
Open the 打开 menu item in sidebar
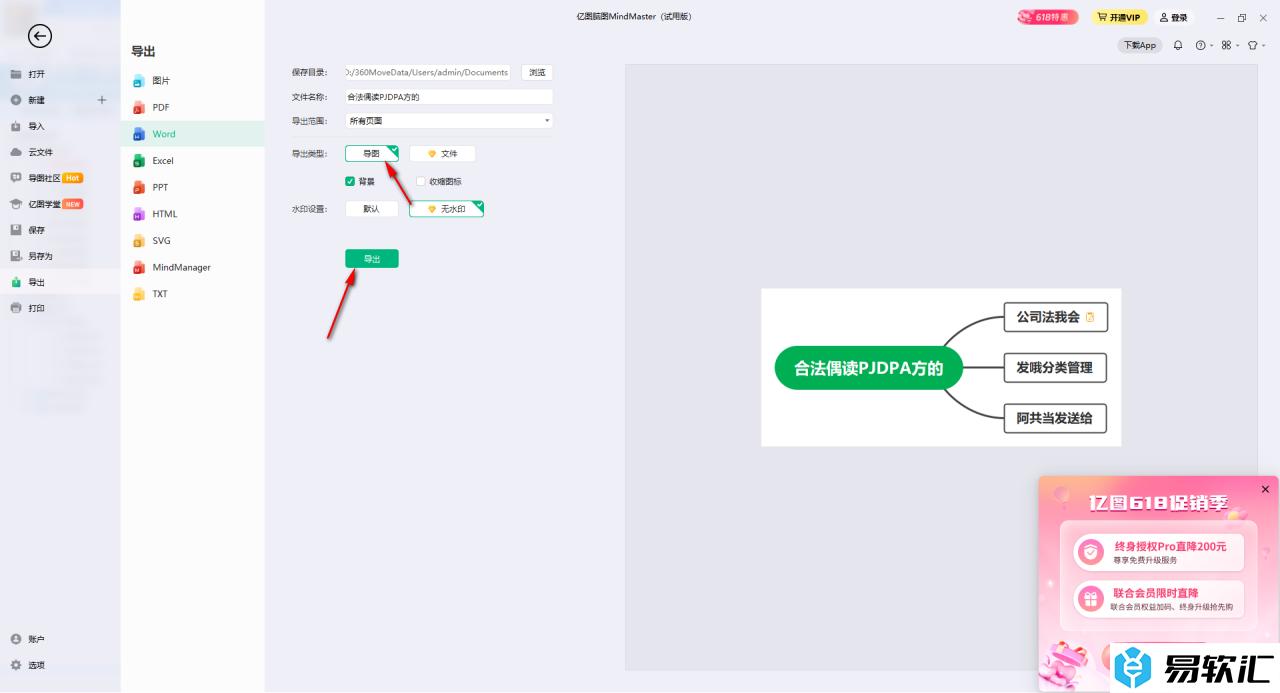coord(60,74)
